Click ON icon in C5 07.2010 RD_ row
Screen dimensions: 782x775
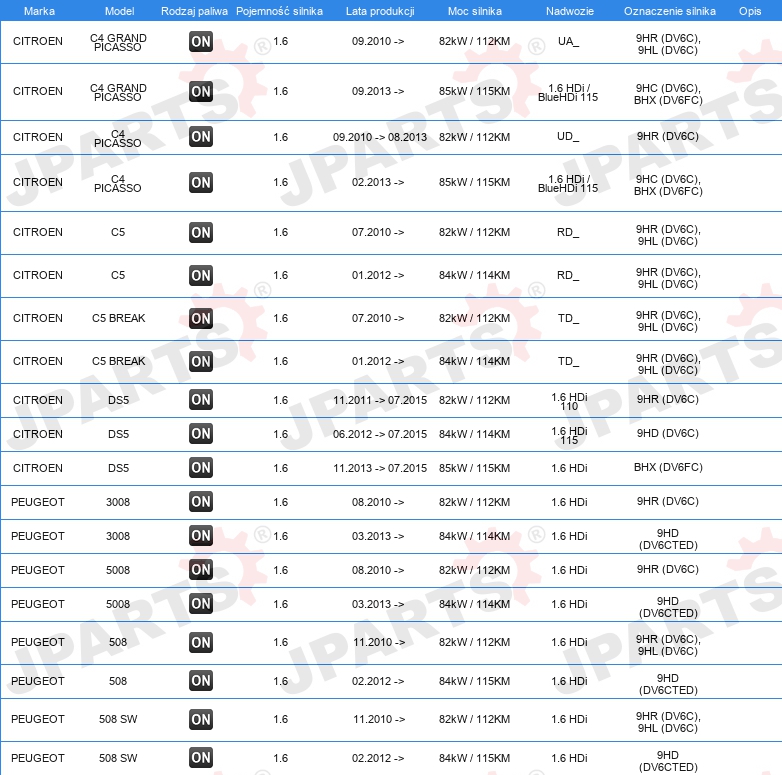[201, 232]
